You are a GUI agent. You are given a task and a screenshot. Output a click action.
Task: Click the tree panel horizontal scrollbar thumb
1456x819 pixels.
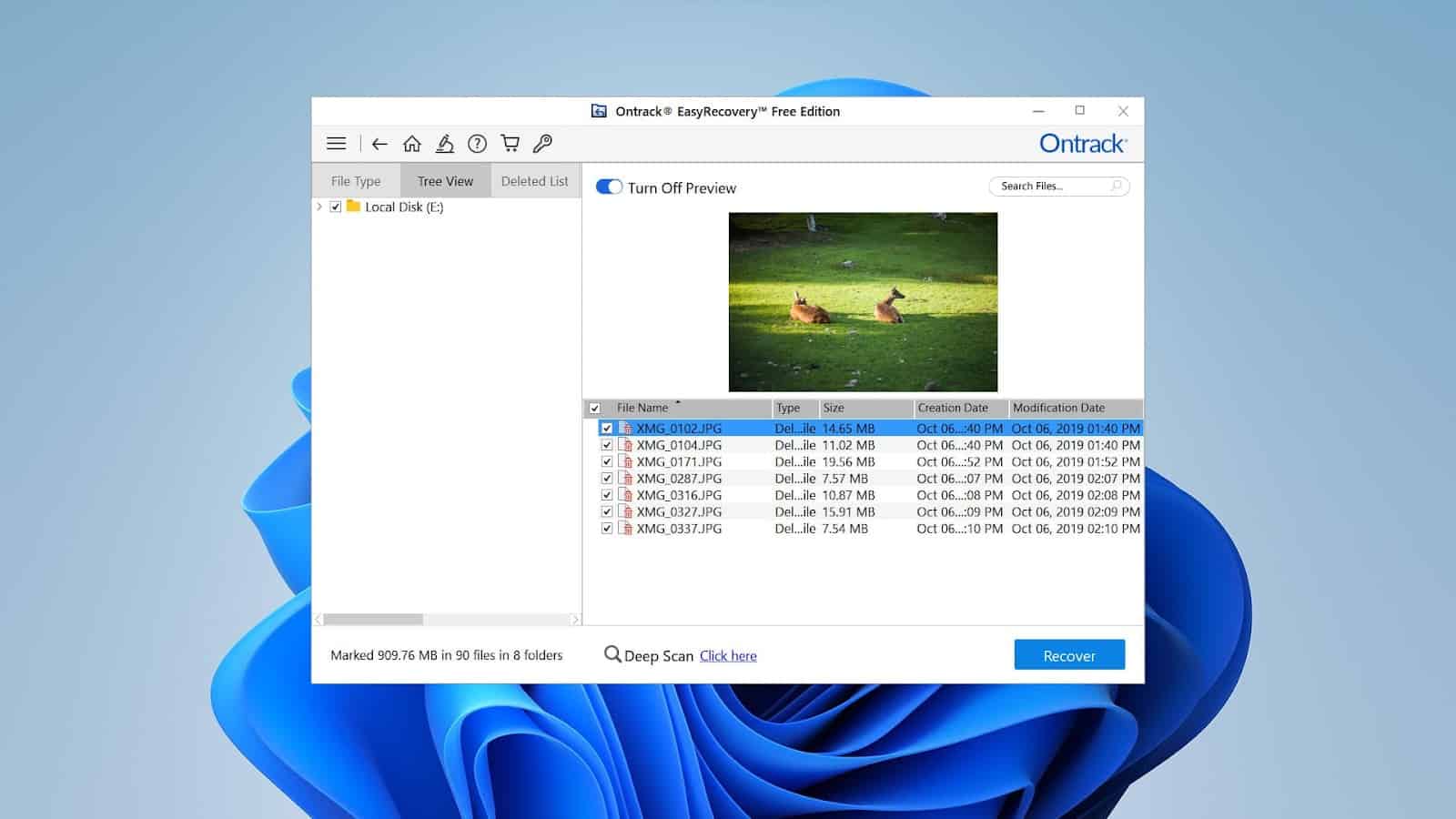[x=373, y=619]
